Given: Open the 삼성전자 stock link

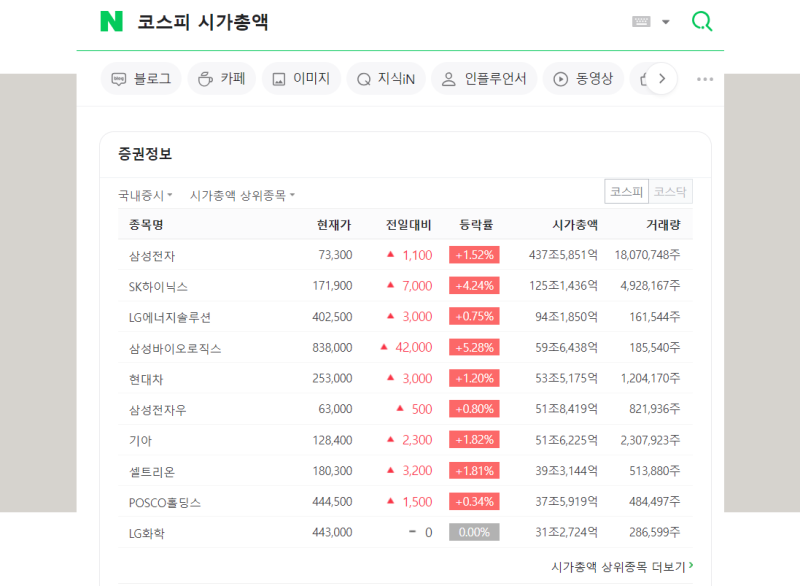Looking at the screenshot, I should (152, 256).
